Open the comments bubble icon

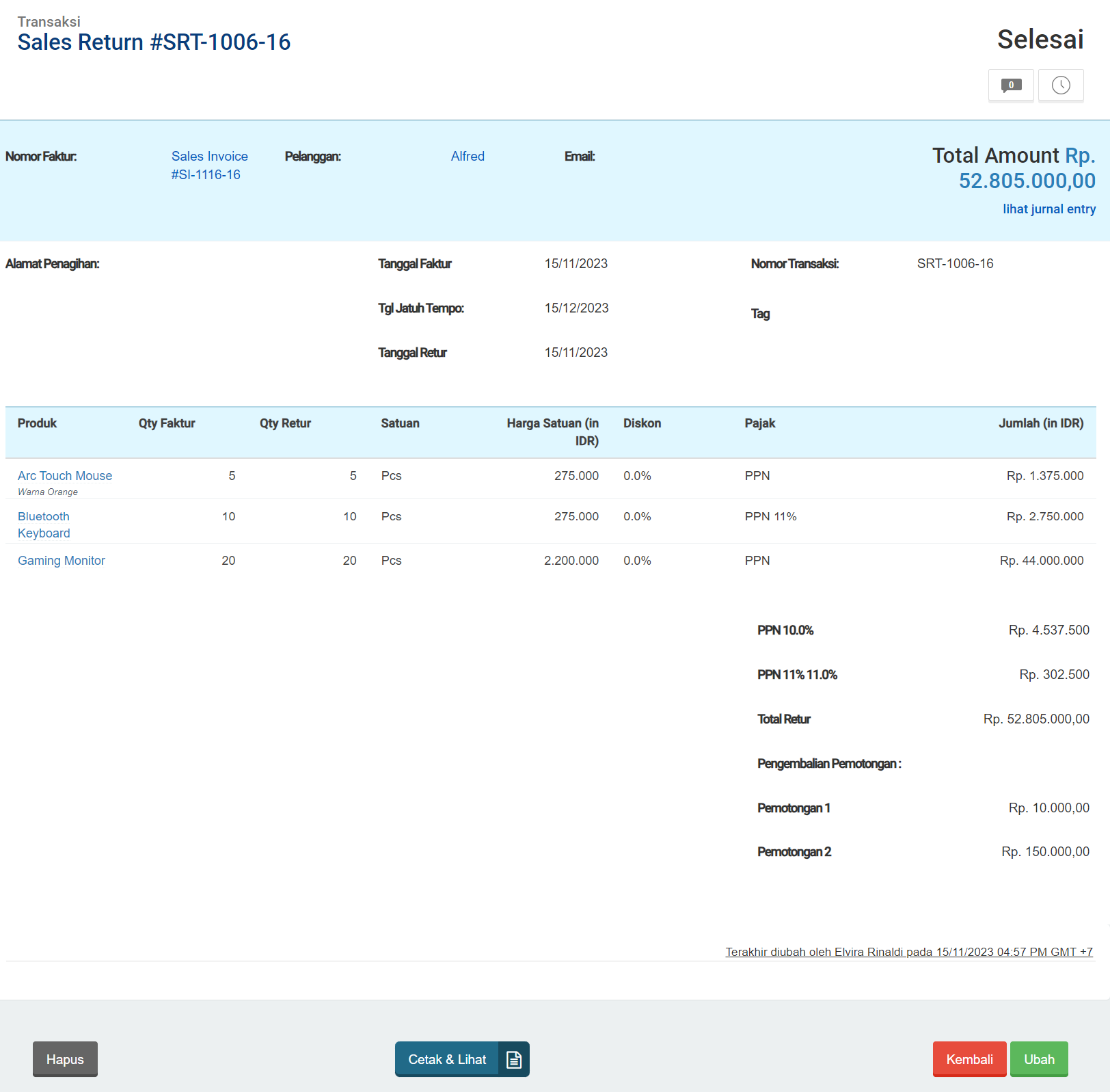pos(1011,85)
